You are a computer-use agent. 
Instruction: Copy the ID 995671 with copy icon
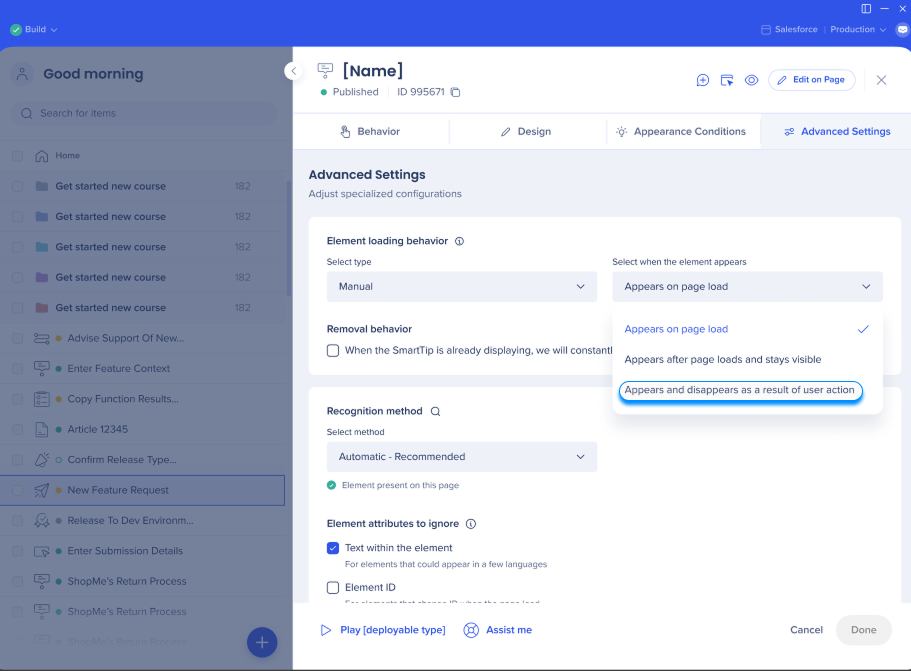pyautogui.click(x=456, y=92)
